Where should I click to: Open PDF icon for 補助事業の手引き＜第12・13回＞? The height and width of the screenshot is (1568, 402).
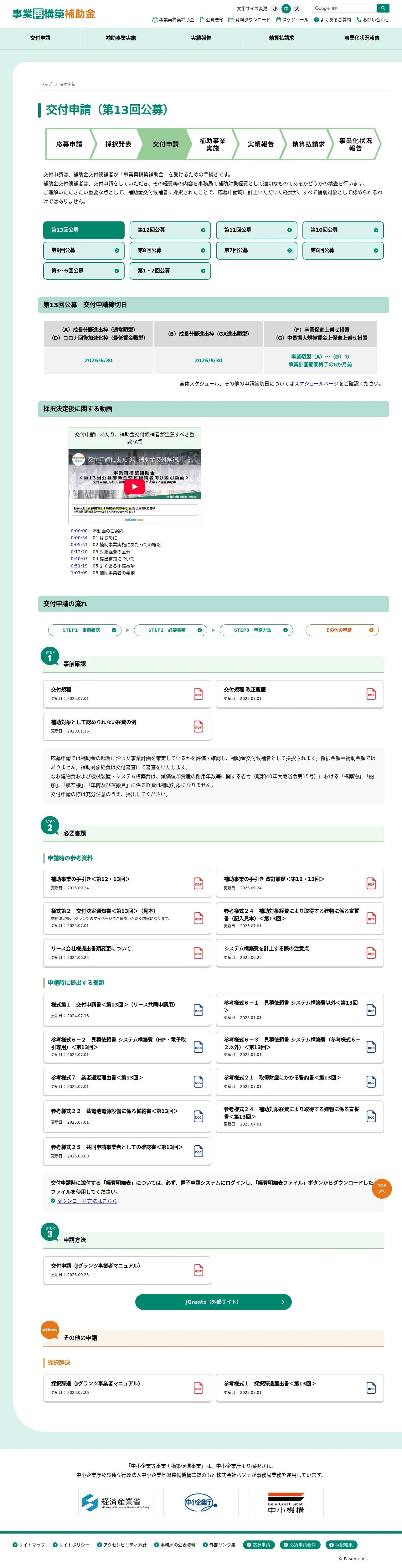click(x=198, y=883)
